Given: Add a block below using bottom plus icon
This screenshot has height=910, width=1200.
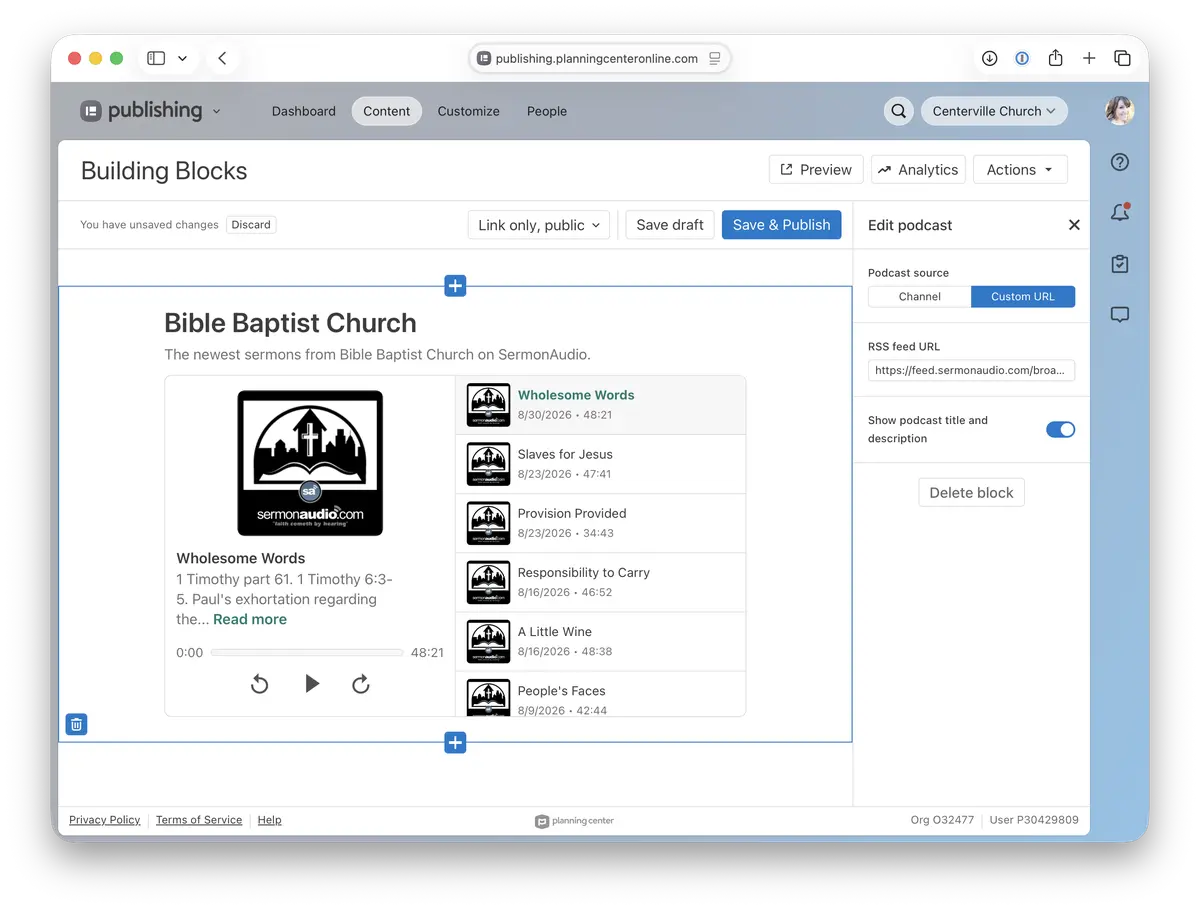Looking at the screenshot, I should 455,742.
